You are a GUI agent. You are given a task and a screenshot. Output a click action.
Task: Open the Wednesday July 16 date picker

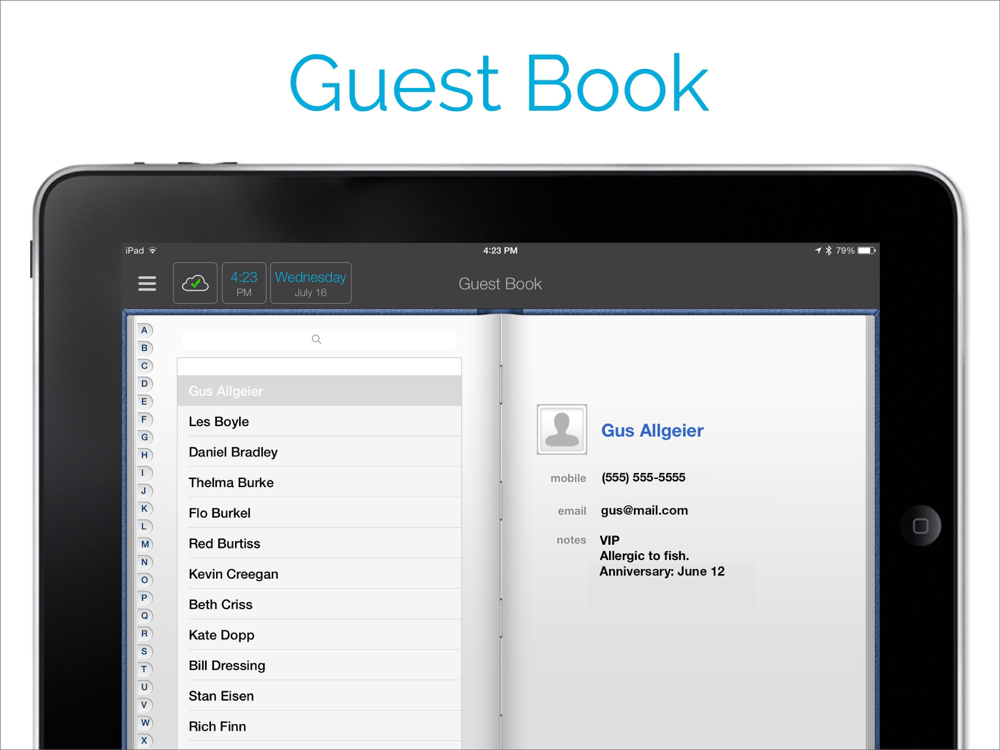(311, 283)
